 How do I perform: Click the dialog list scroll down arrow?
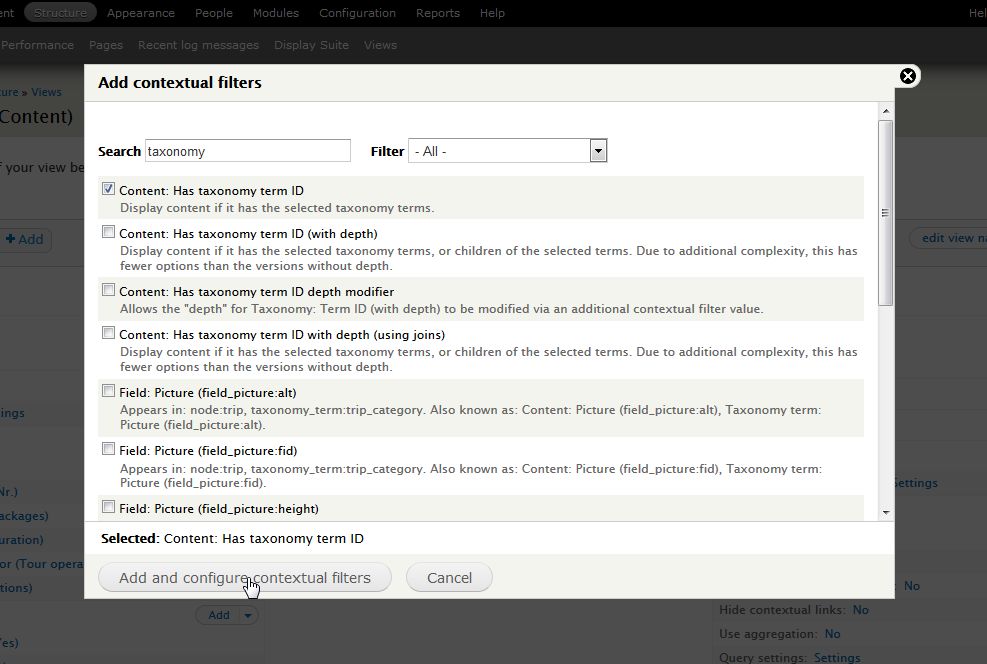pos(886,512)
